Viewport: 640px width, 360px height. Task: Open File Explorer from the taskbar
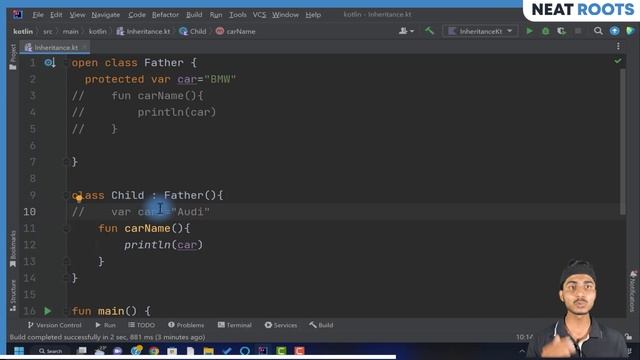click(209, 351)
